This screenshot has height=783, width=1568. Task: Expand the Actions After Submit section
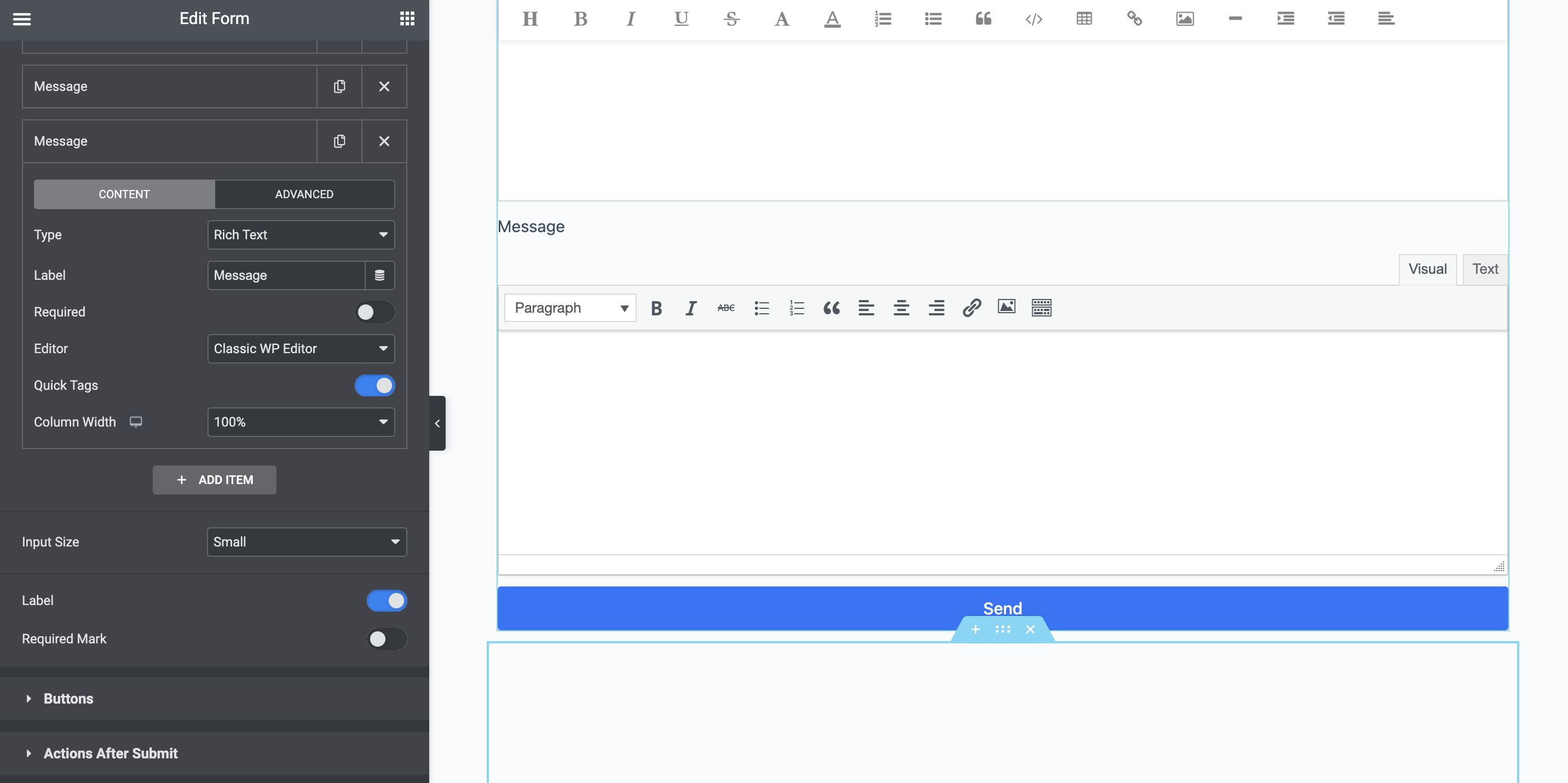pyautogui.click(x=110, y=753)
